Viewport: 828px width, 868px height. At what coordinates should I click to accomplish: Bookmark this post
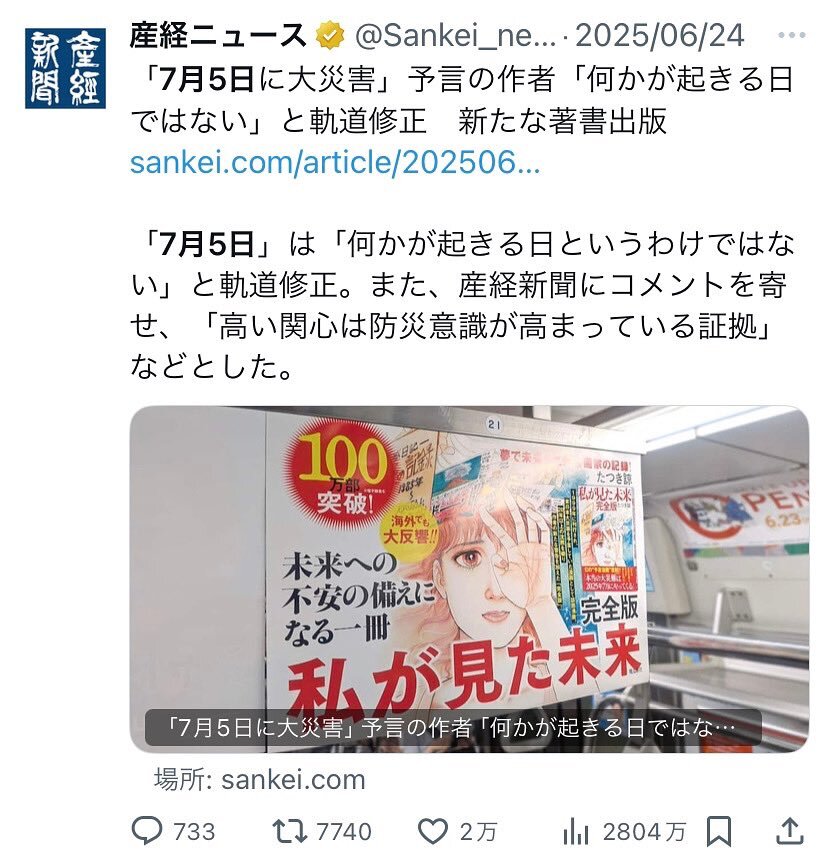pos(718,831)
